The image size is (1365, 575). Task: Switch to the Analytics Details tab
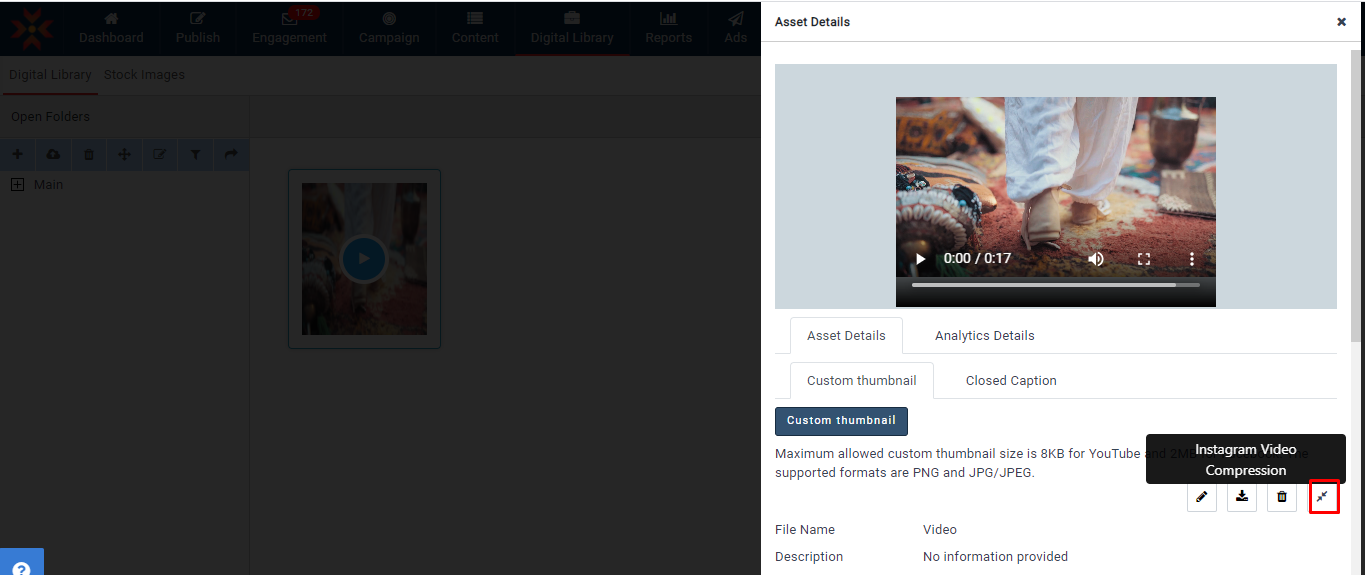point(984,336)
